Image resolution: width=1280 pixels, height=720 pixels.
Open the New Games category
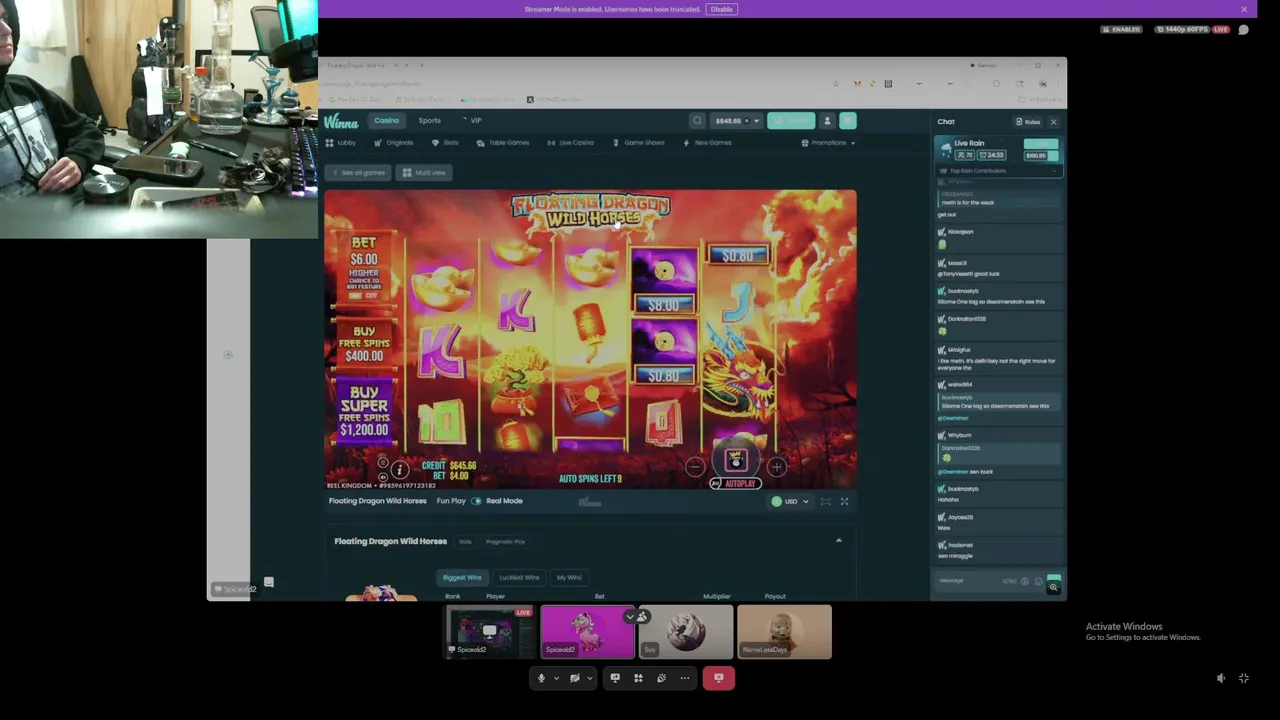click(708, 143)
